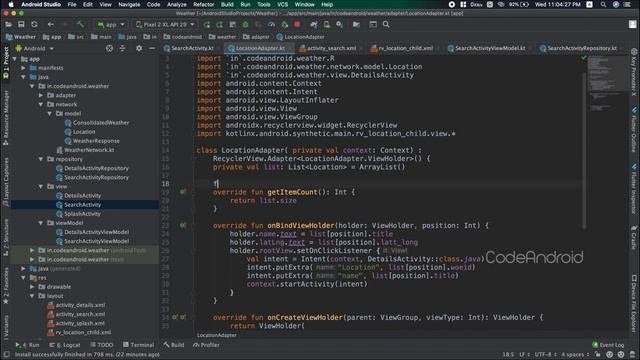
Task: Click the macOS Spotlight search icon
Action: (x=603, y=4)
